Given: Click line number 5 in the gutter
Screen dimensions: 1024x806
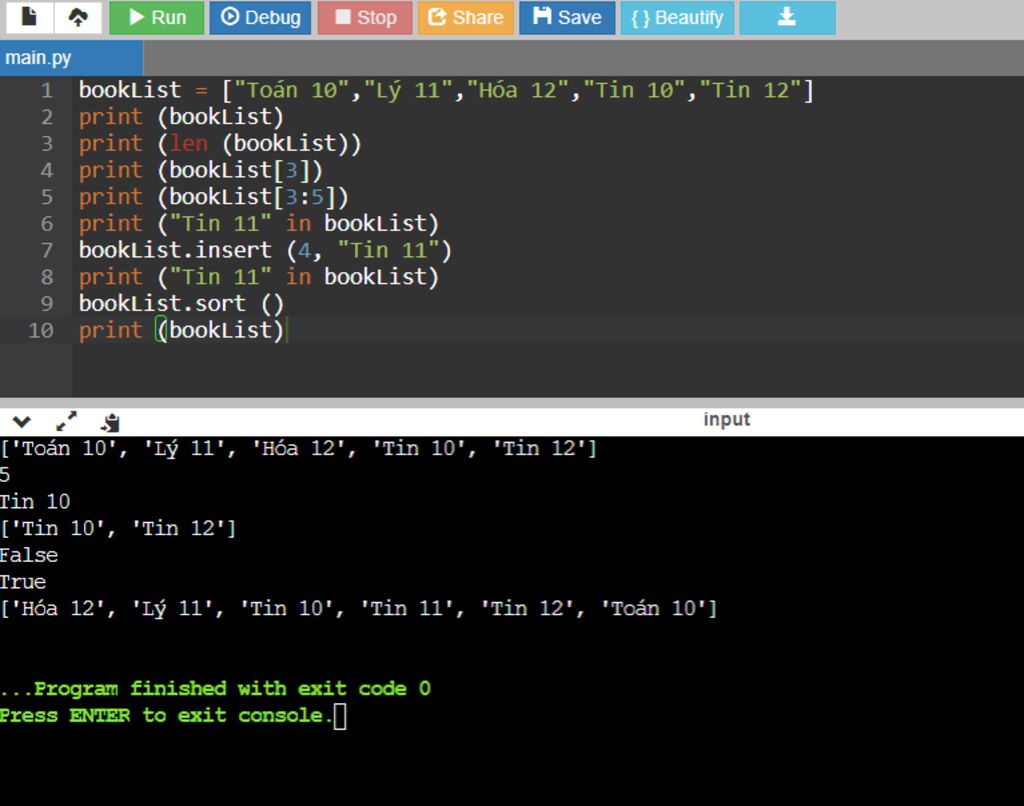Looking at the screenshot, I should tap(46, 197).
